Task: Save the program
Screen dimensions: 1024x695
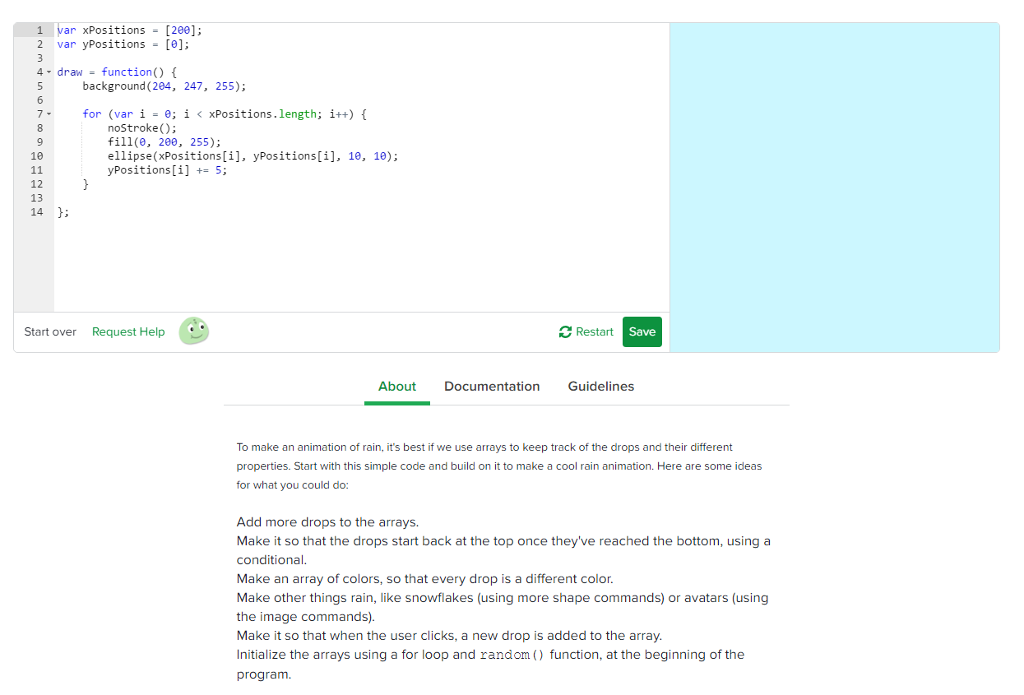Action: click(642, 332)
